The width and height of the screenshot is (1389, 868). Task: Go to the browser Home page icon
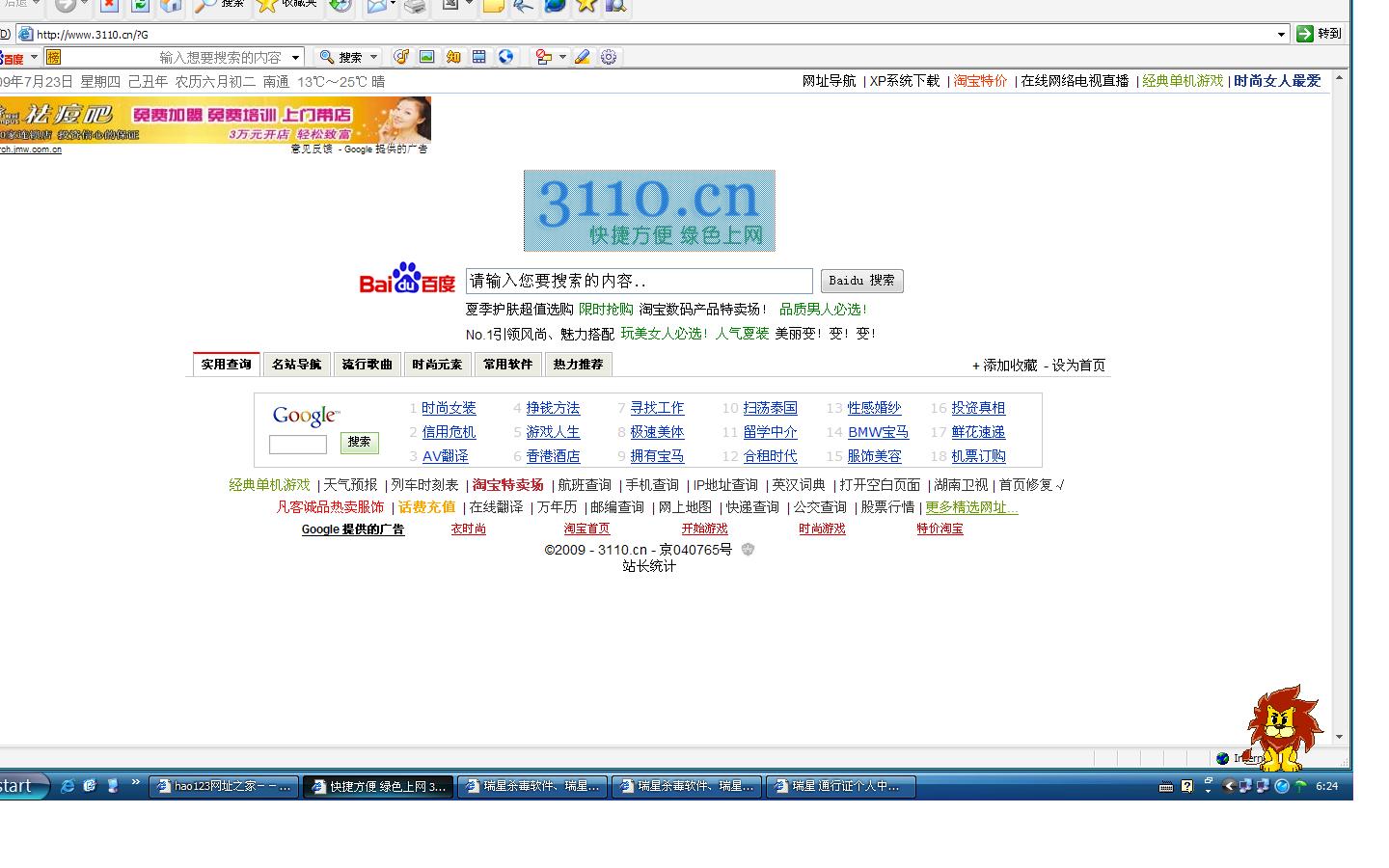171,6
